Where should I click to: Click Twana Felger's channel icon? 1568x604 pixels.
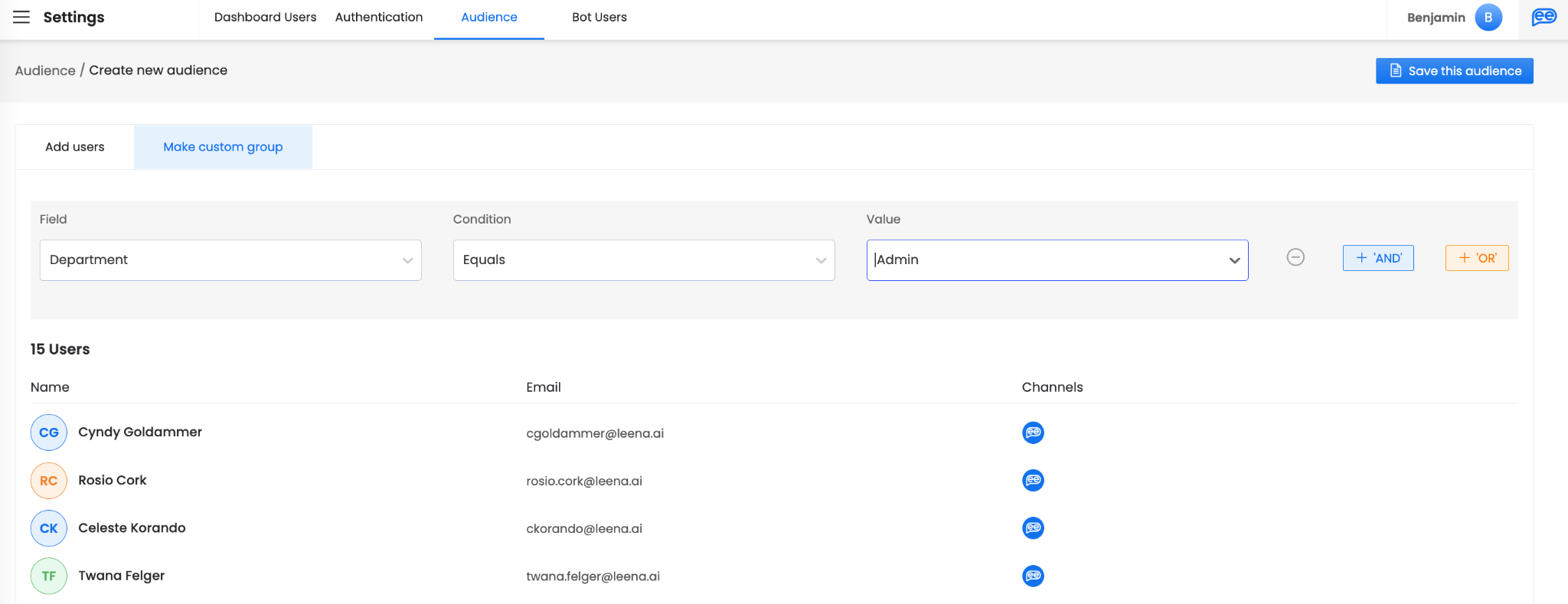(x=1033, y=576)
